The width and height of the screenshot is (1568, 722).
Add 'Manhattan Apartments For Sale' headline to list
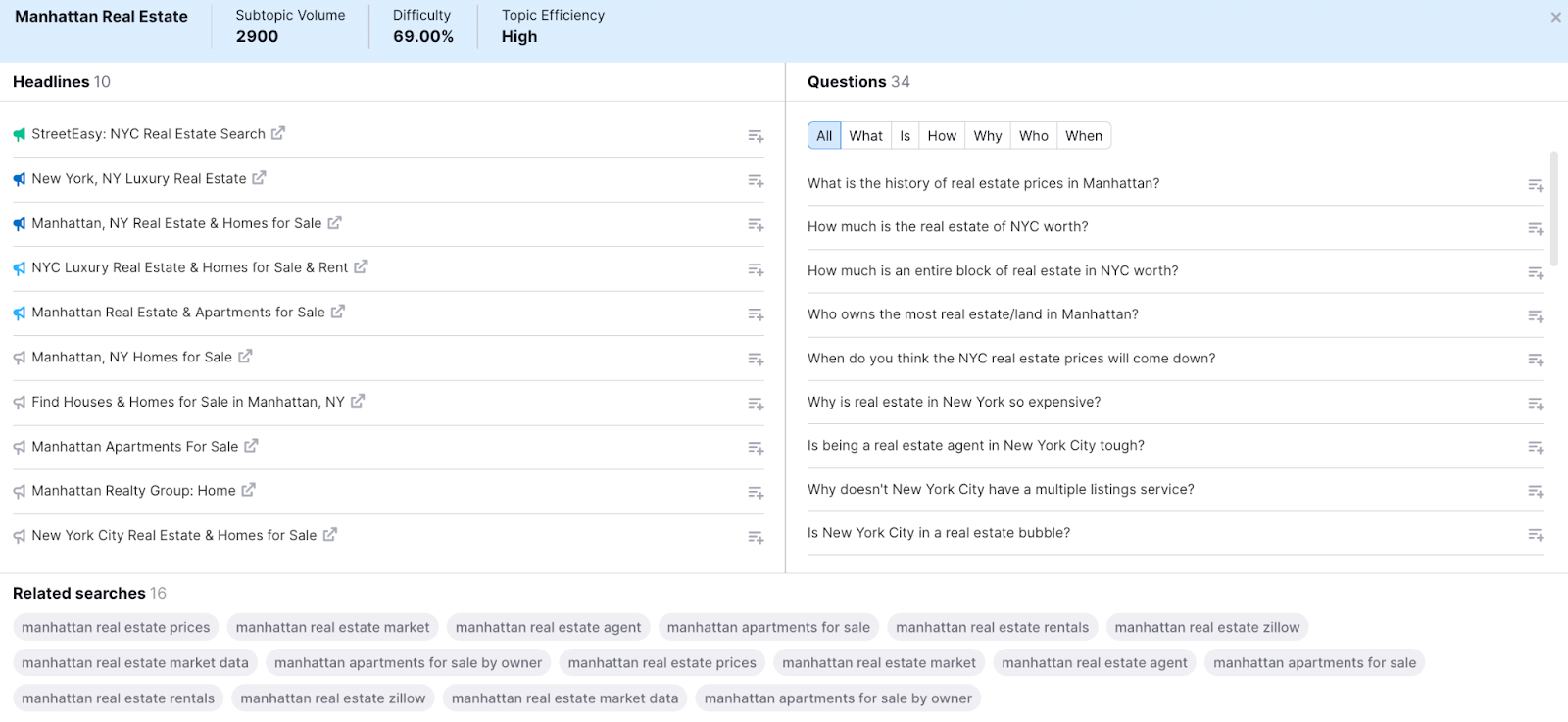point(756,448)
